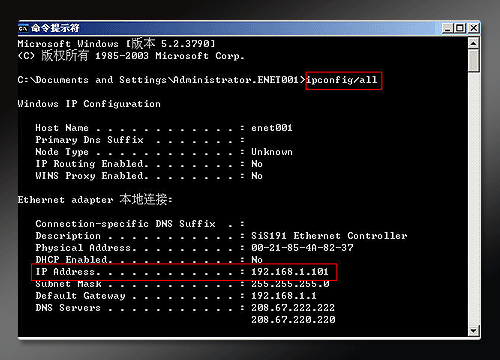Minimize the command prompt window
The image size is (500, 360).
447,28
